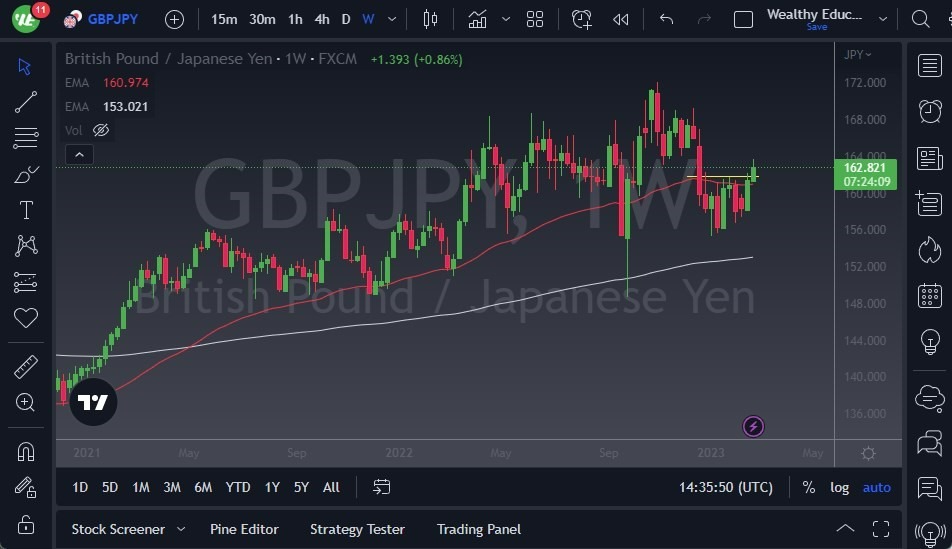Expand the timeframe interval dropdown
952x549 pixels.
click(x=392, y=19)
